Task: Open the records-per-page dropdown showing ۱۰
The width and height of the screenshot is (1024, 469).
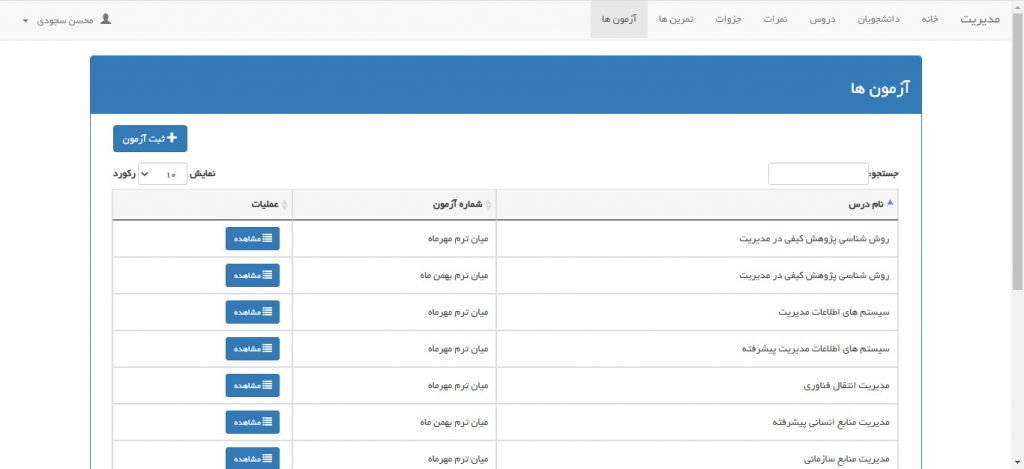Action: point(163,174)
